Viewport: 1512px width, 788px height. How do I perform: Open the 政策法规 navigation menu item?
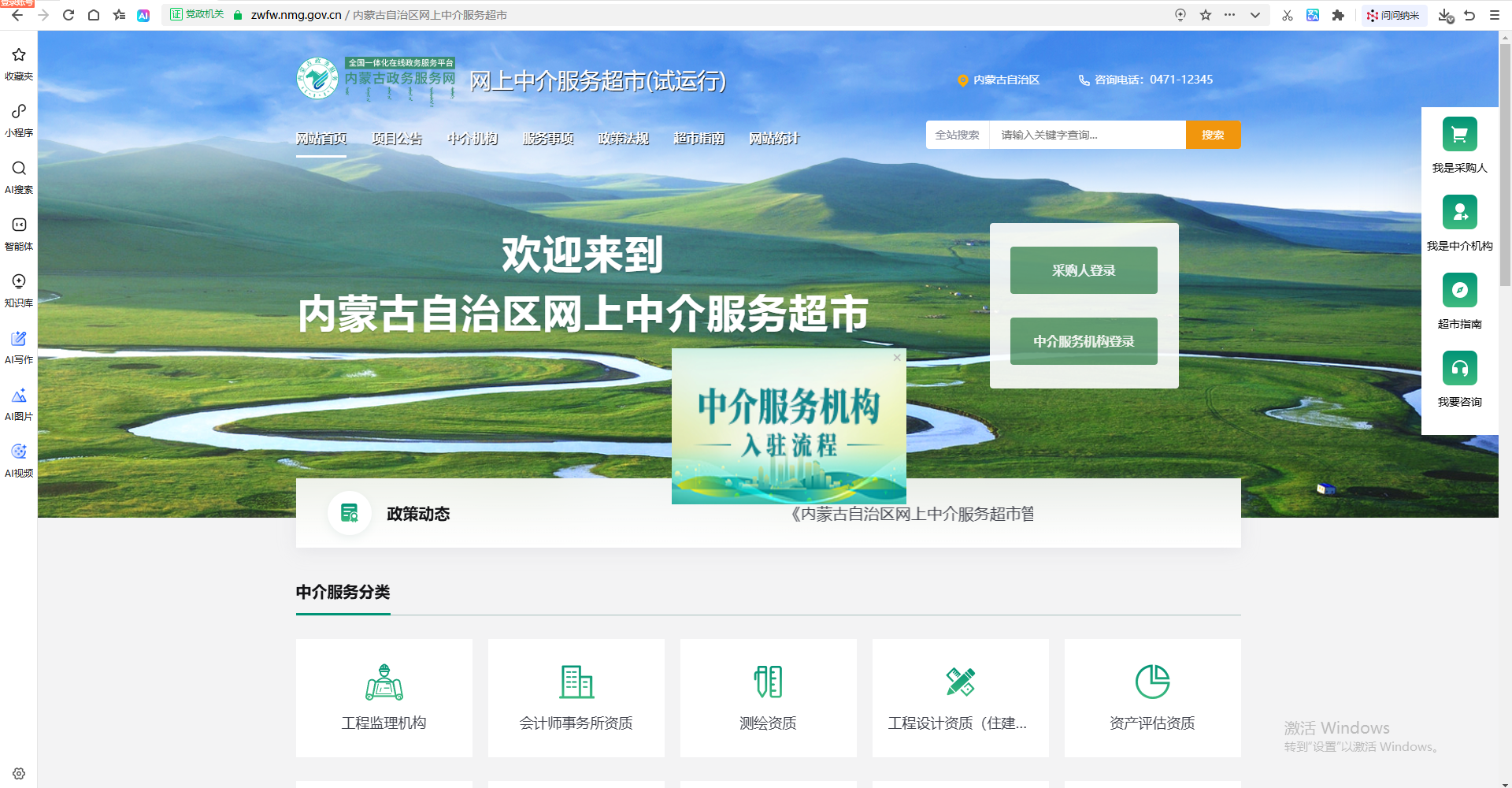pos(623,139)
